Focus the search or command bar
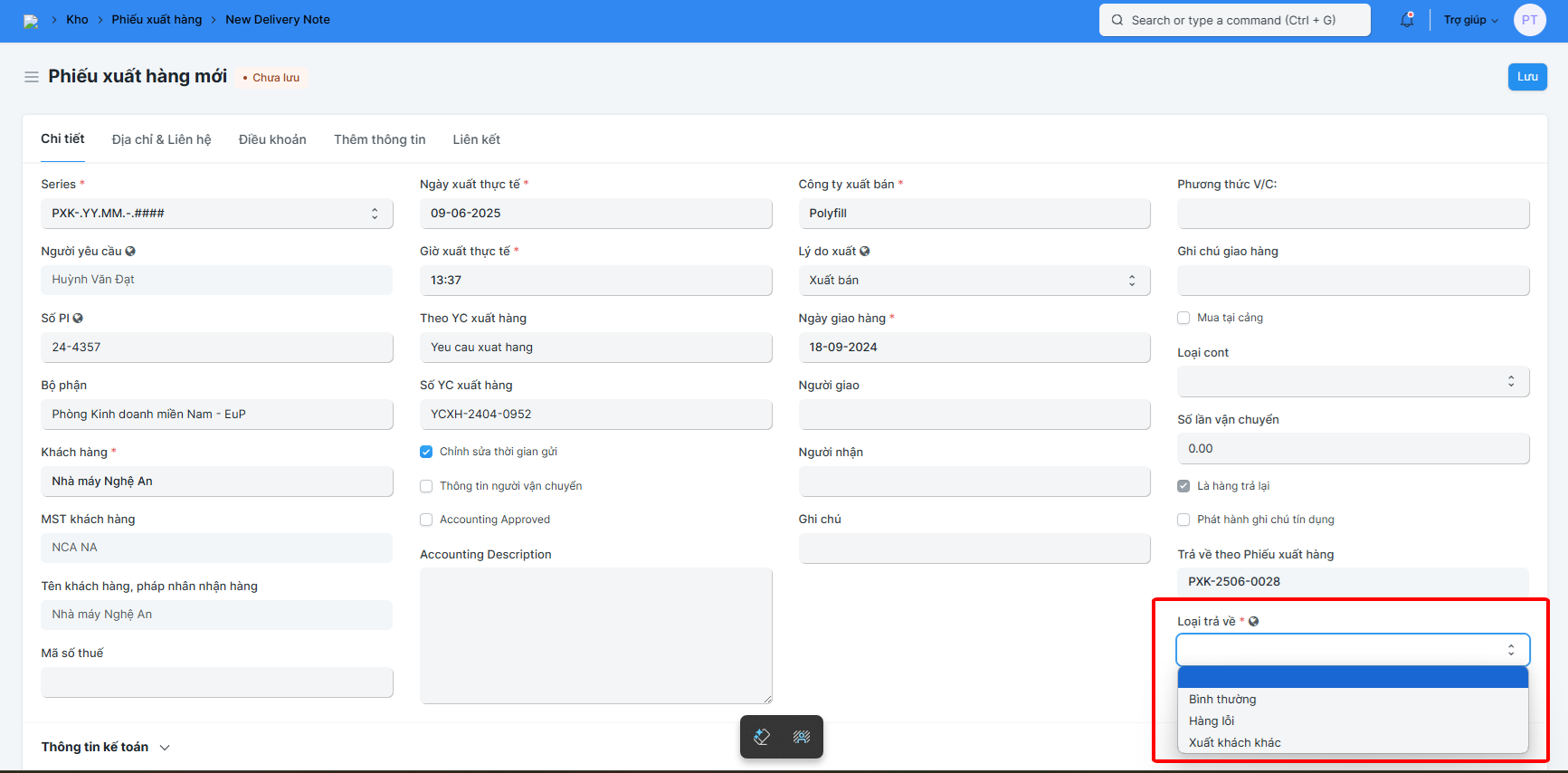 tap(1234, 20)
